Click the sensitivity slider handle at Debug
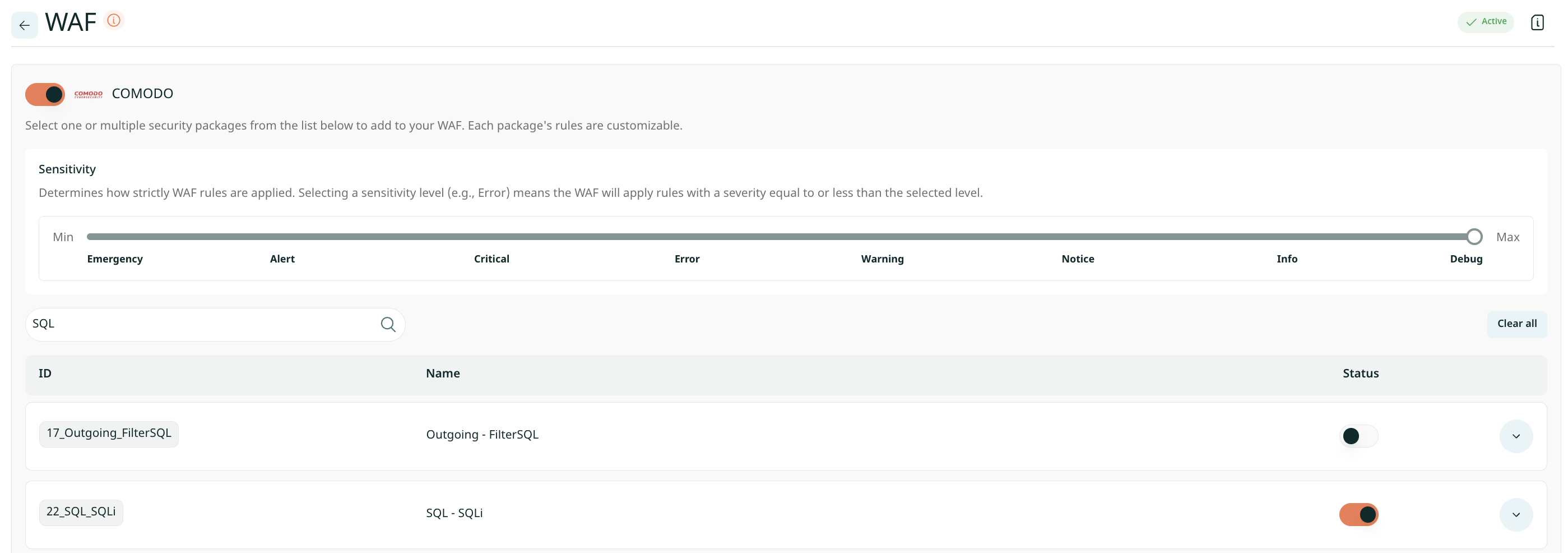 click(x=1474, y=236)
